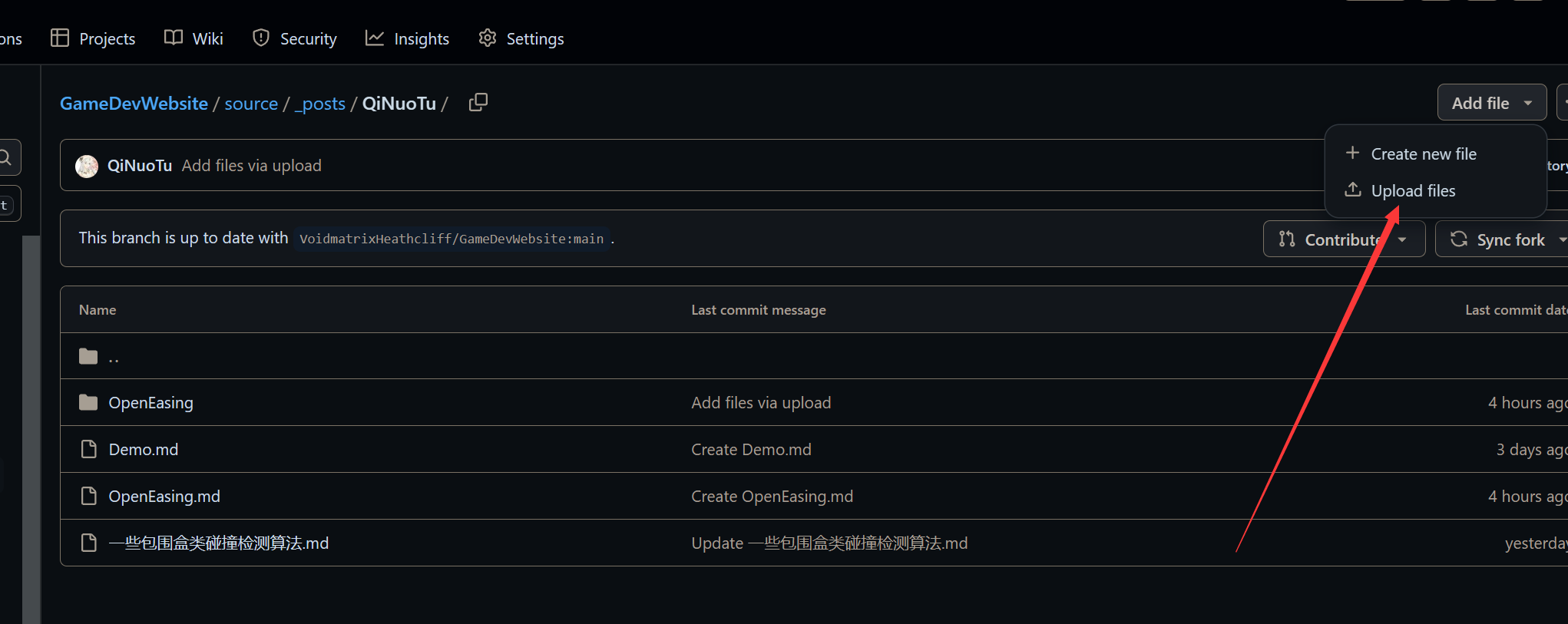The height and width of the screenshot is (624, 1568).
Task: Click the Projects table icon
Action: pos(60,38)
